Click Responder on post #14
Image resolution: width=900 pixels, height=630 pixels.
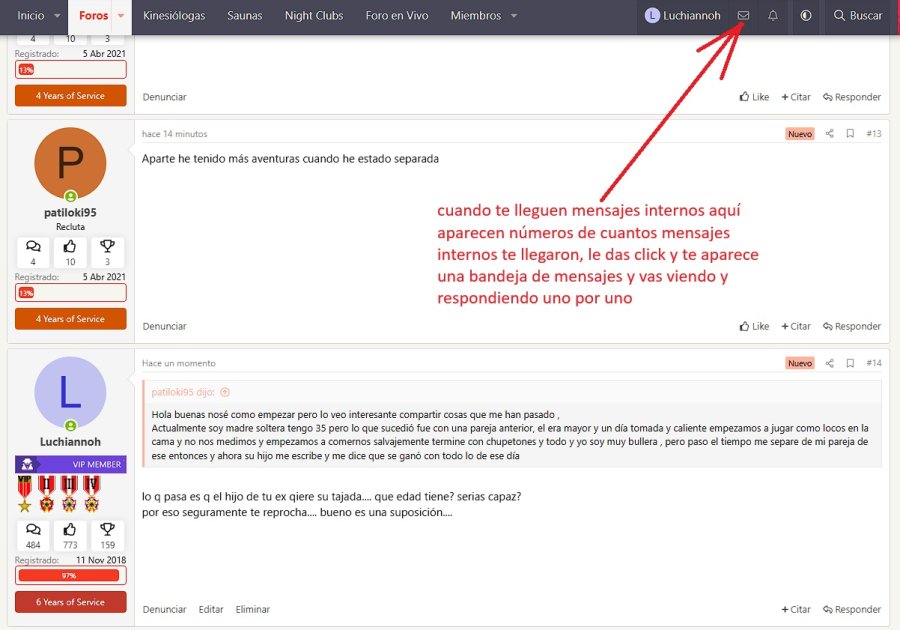(851, 609)
